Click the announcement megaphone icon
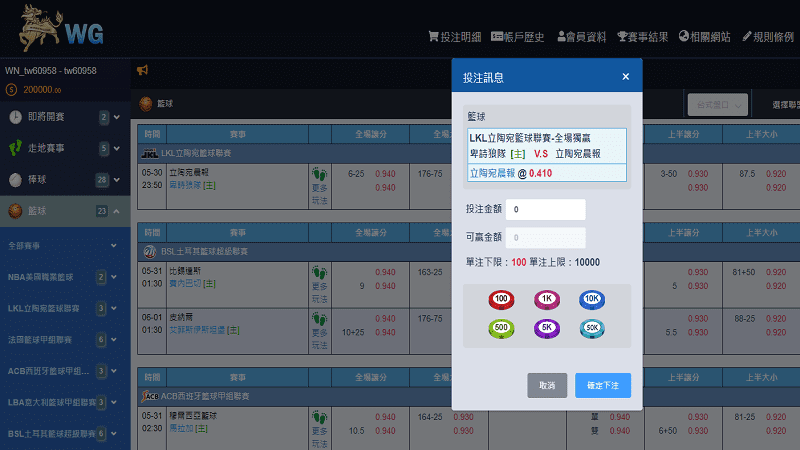The height and width of the screenshot is (450, 800). click(x=142, y=70)
